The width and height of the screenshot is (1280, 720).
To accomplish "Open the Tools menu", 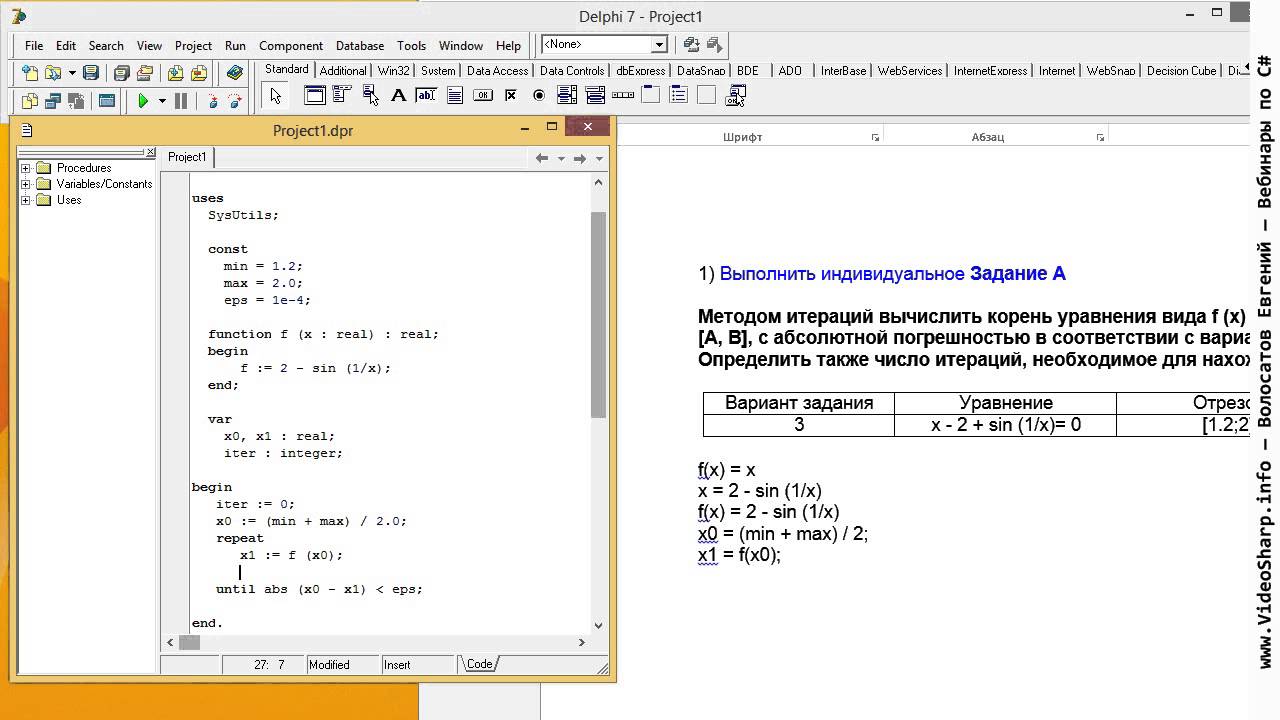I will point(411,45).
